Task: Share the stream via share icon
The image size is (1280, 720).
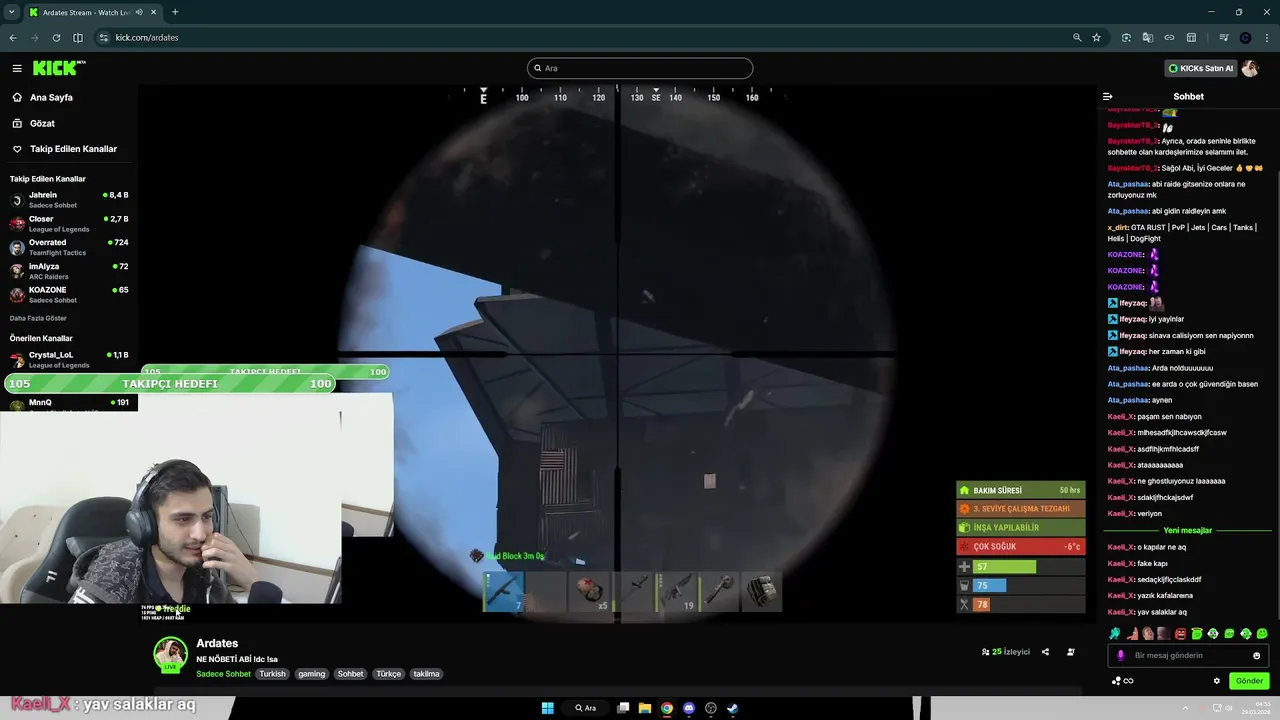Action: 1045,652
